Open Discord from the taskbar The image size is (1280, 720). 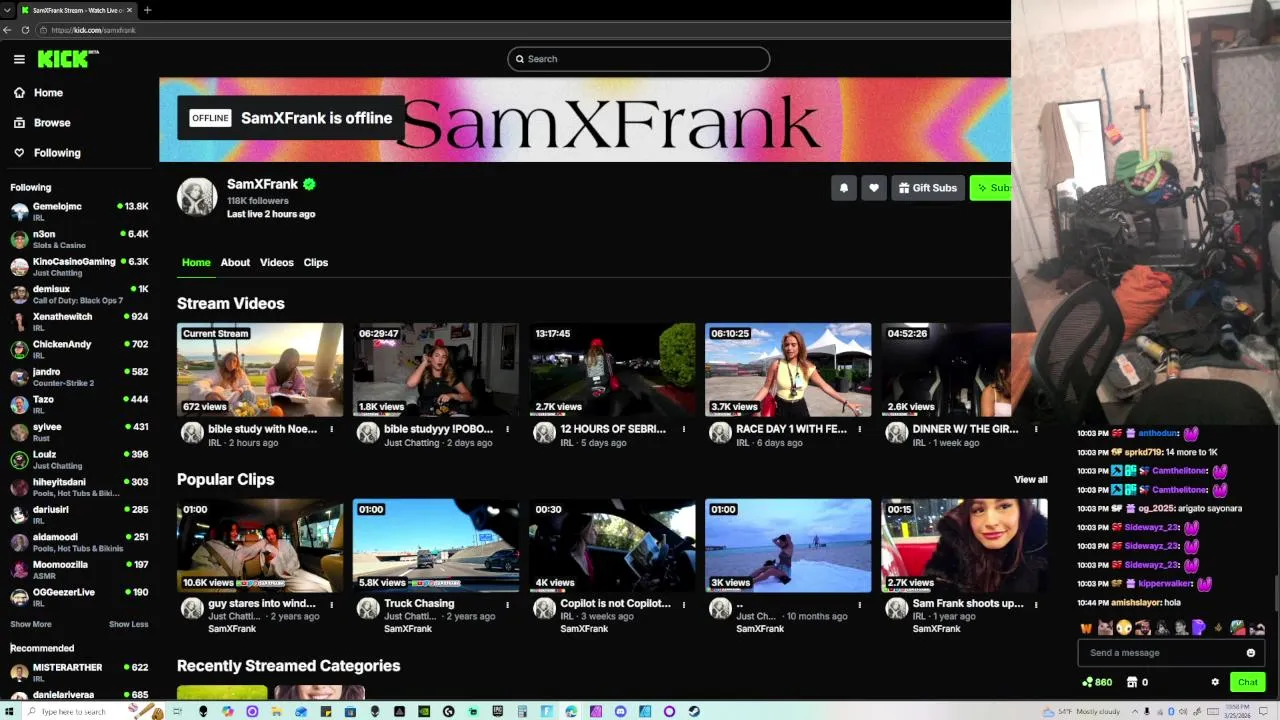620,711
